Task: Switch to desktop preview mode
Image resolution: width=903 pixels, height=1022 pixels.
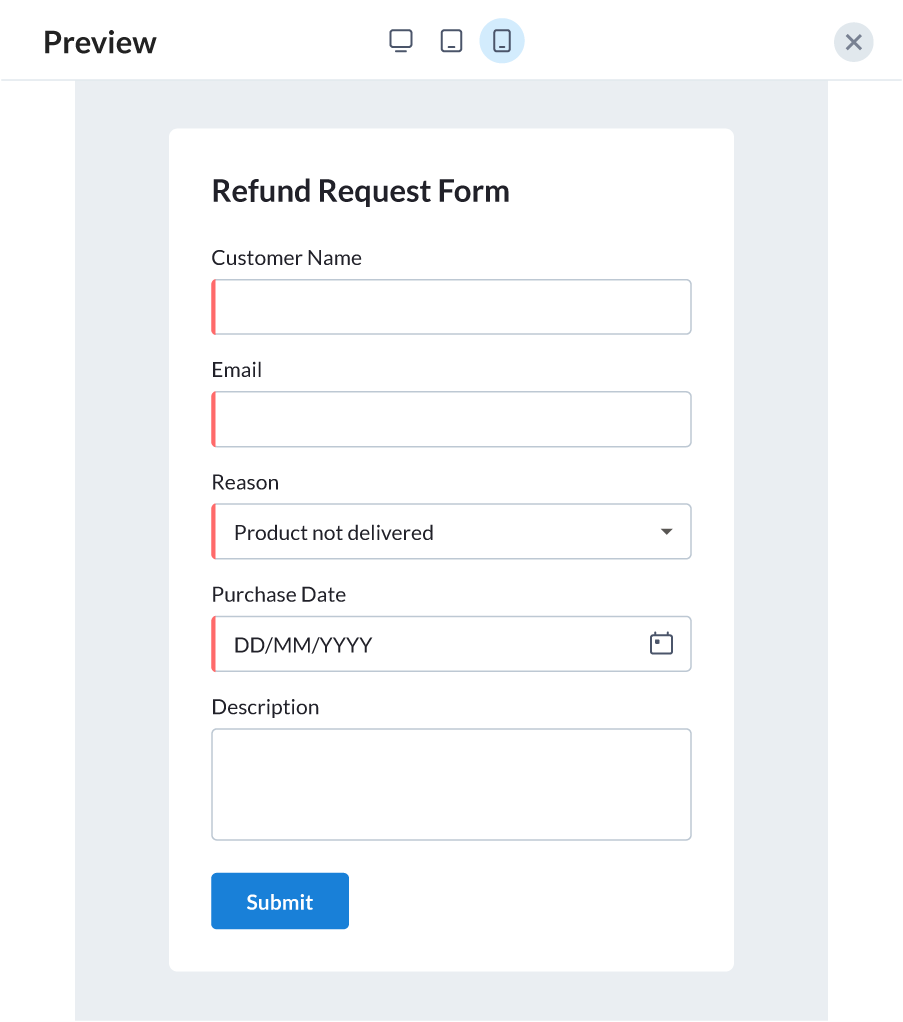Action: 401,41
